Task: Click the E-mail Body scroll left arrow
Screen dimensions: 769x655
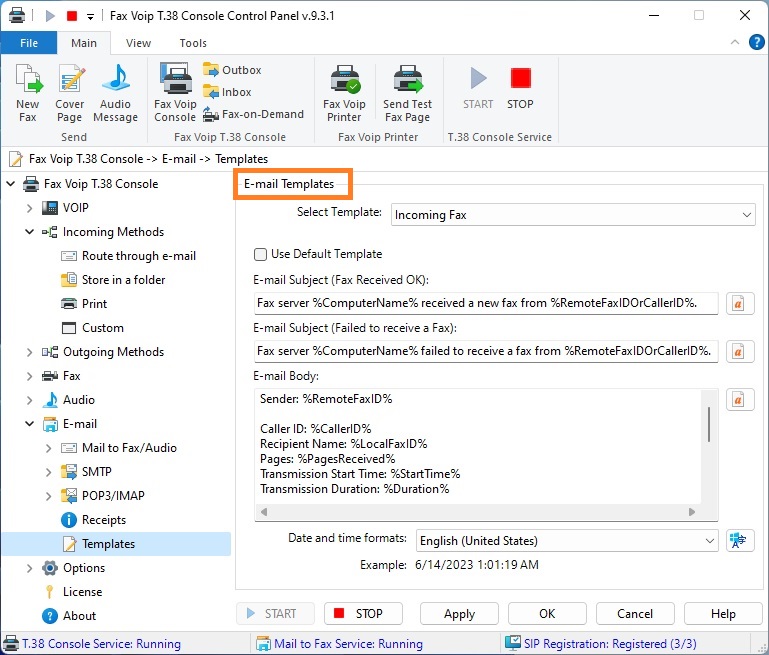Action: (x=264, y=512)
